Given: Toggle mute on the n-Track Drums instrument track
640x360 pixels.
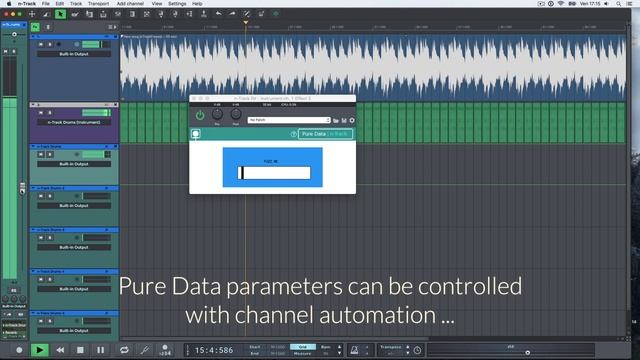Looking at the screenshot, I should tap(41, 113).
